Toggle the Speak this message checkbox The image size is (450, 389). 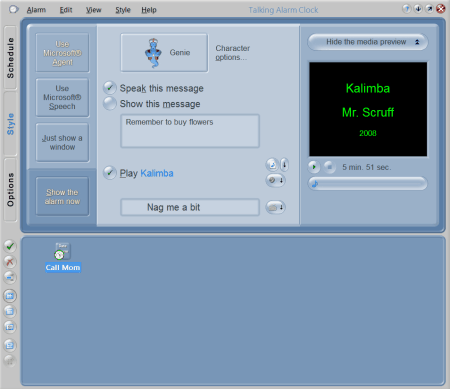click(110, 88)
